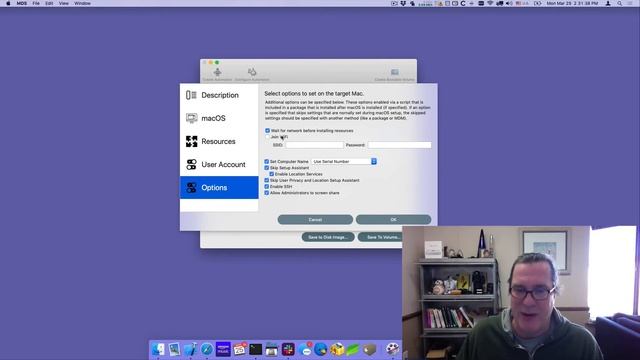The image size is (640, 360).
Task: Click Save to Disk Image button
Action: pyautogui.click(x=328, y=237)
